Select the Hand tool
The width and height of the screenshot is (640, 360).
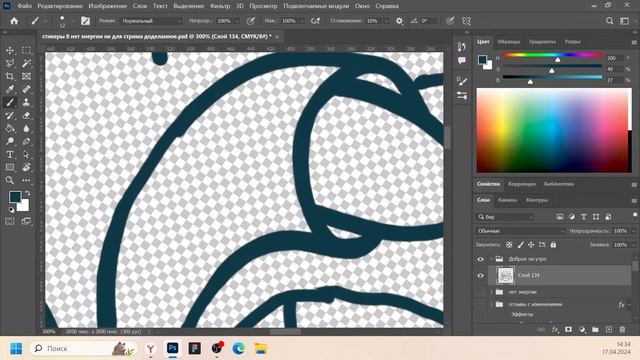point(26,167)
